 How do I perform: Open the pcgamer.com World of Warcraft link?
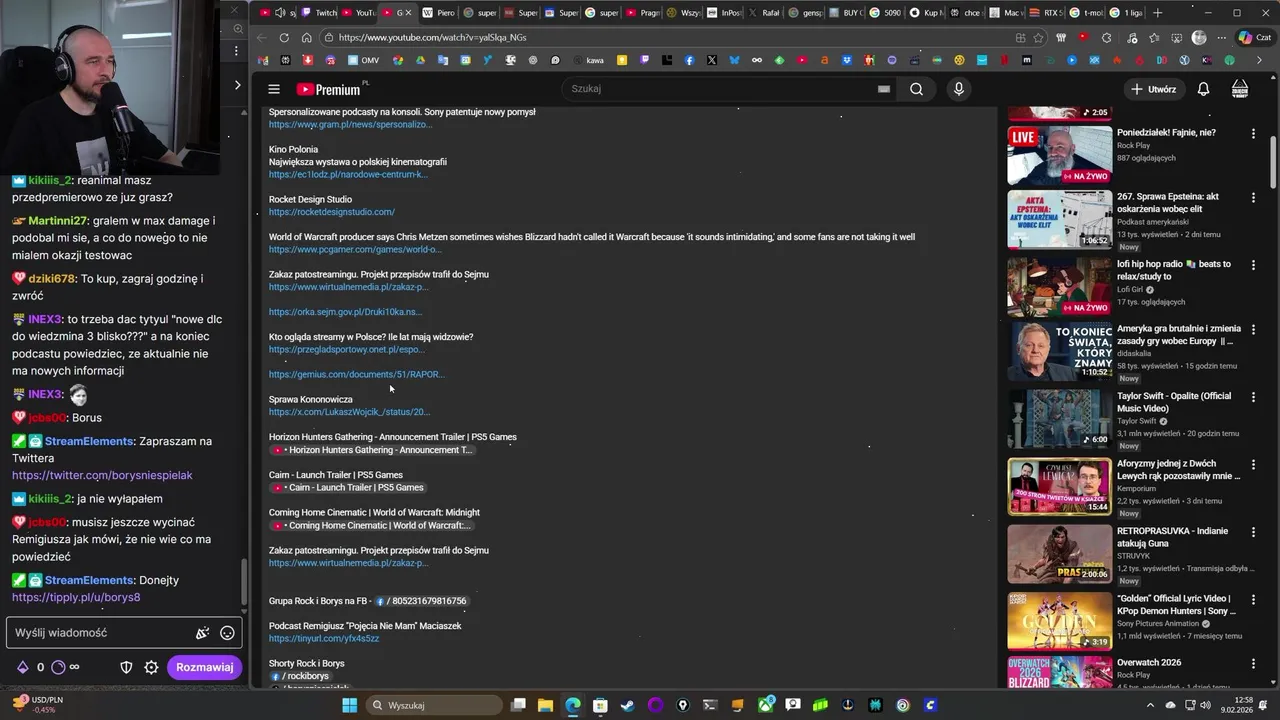coord(355,250)
